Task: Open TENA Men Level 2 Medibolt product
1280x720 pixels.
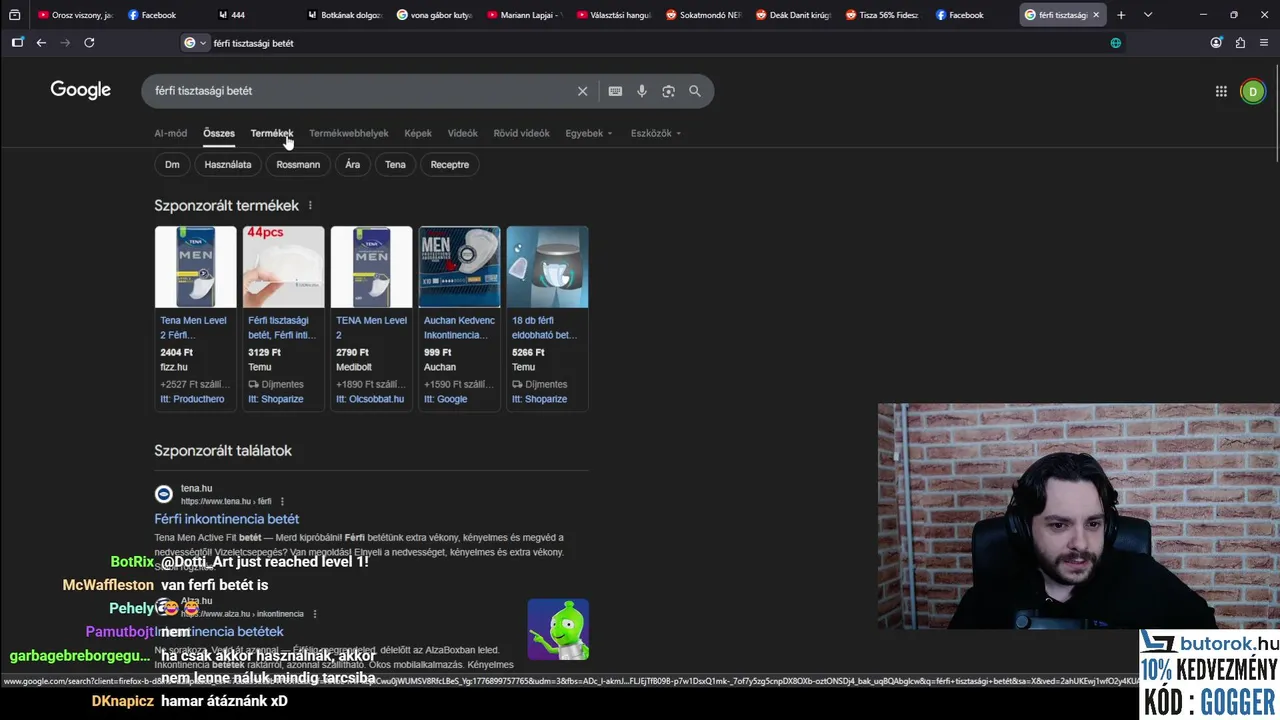Action: pos(371,328)
